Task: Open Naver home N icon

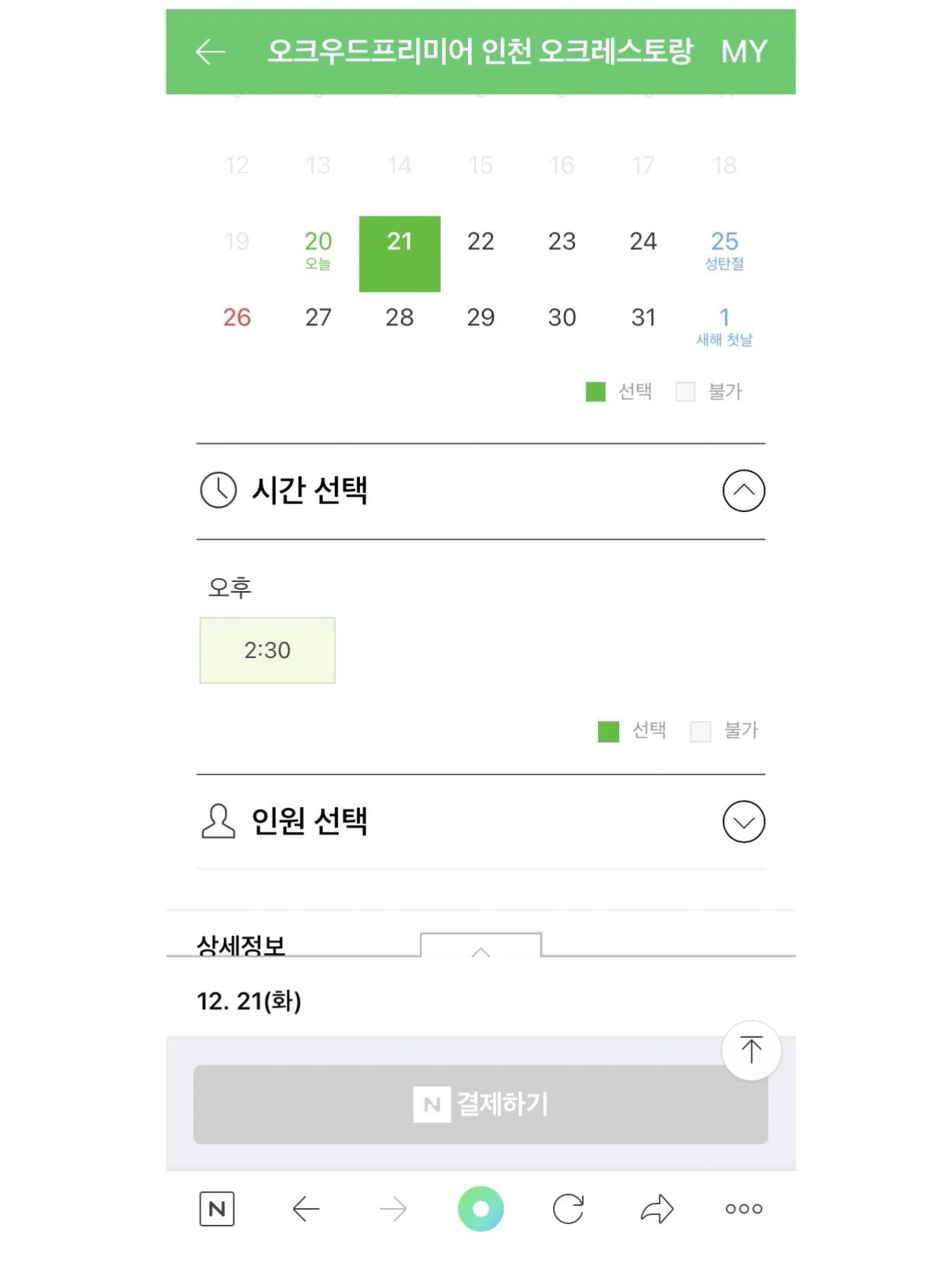Action: point(217,1208)
